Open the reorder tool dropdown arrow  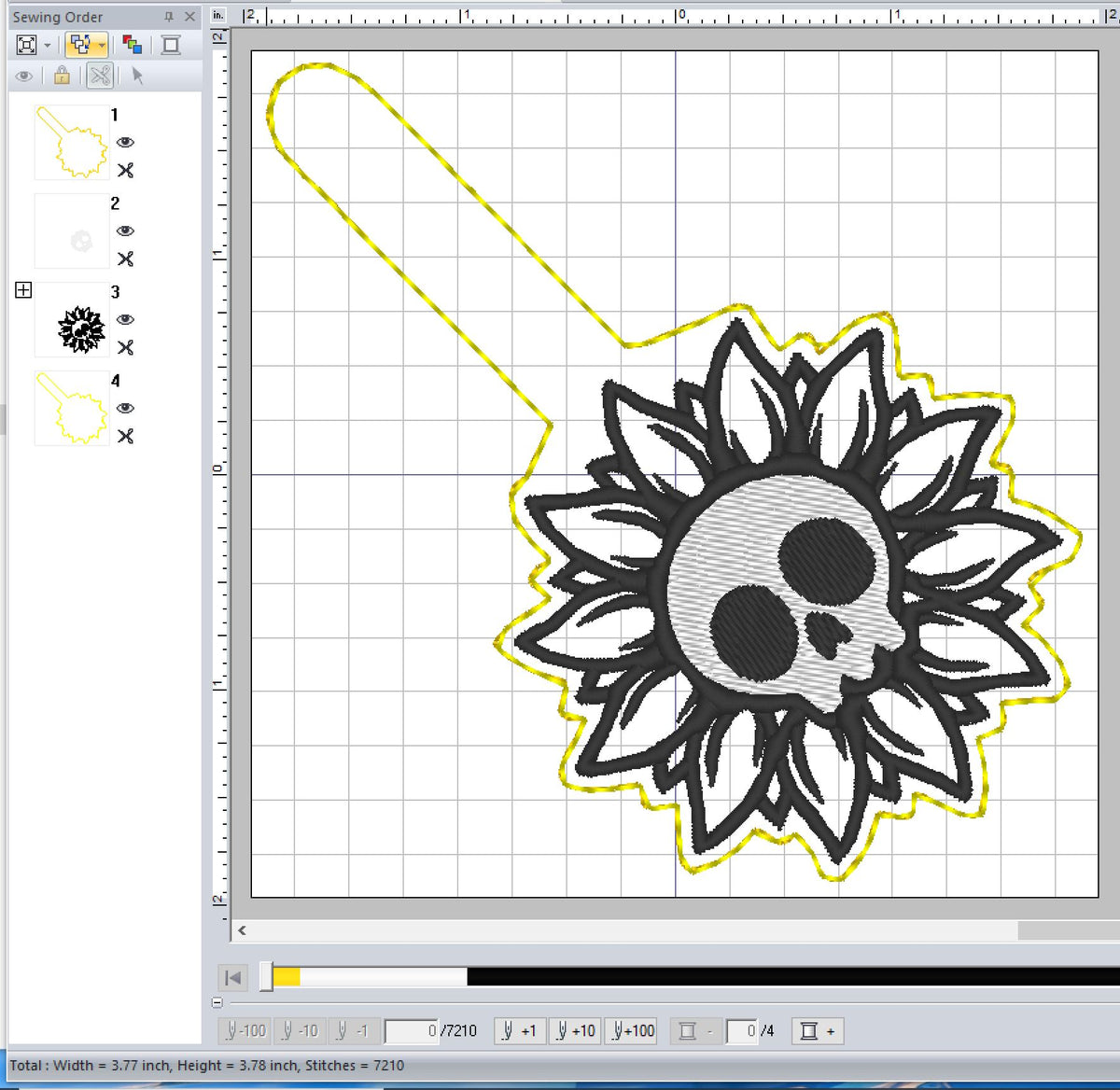coord(103,44)
